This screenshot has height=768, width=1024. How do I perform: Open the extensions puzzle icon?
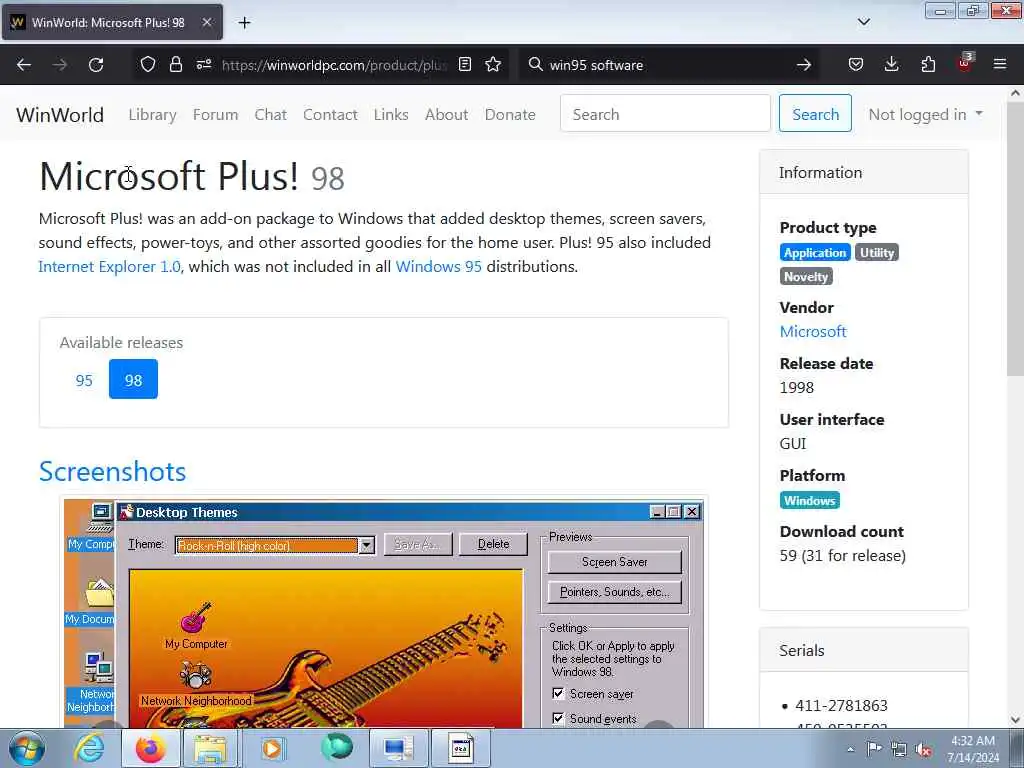pyautogui.click(x=928, y=64)
